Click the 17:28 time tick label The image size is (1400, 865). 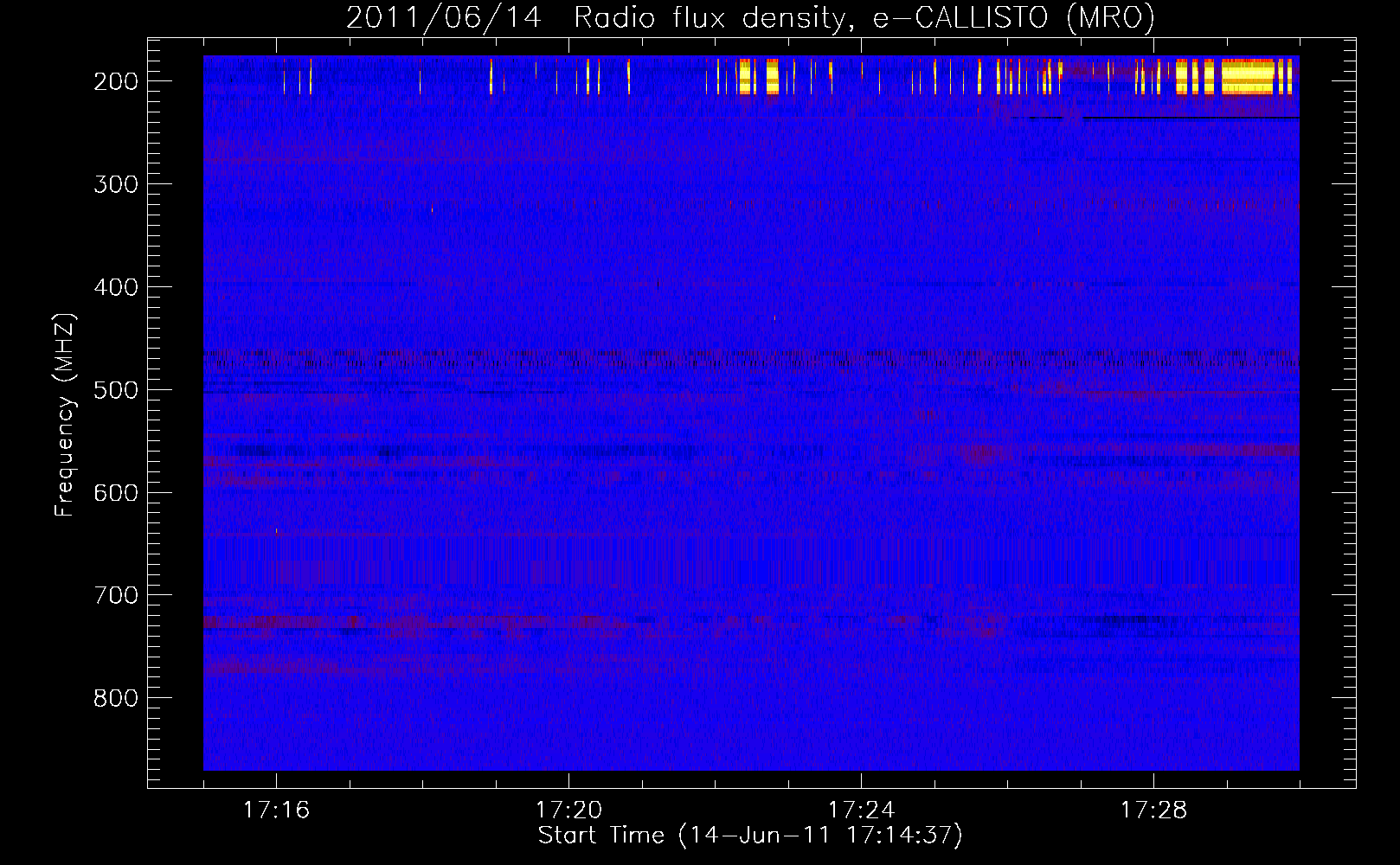(1153, 811)
